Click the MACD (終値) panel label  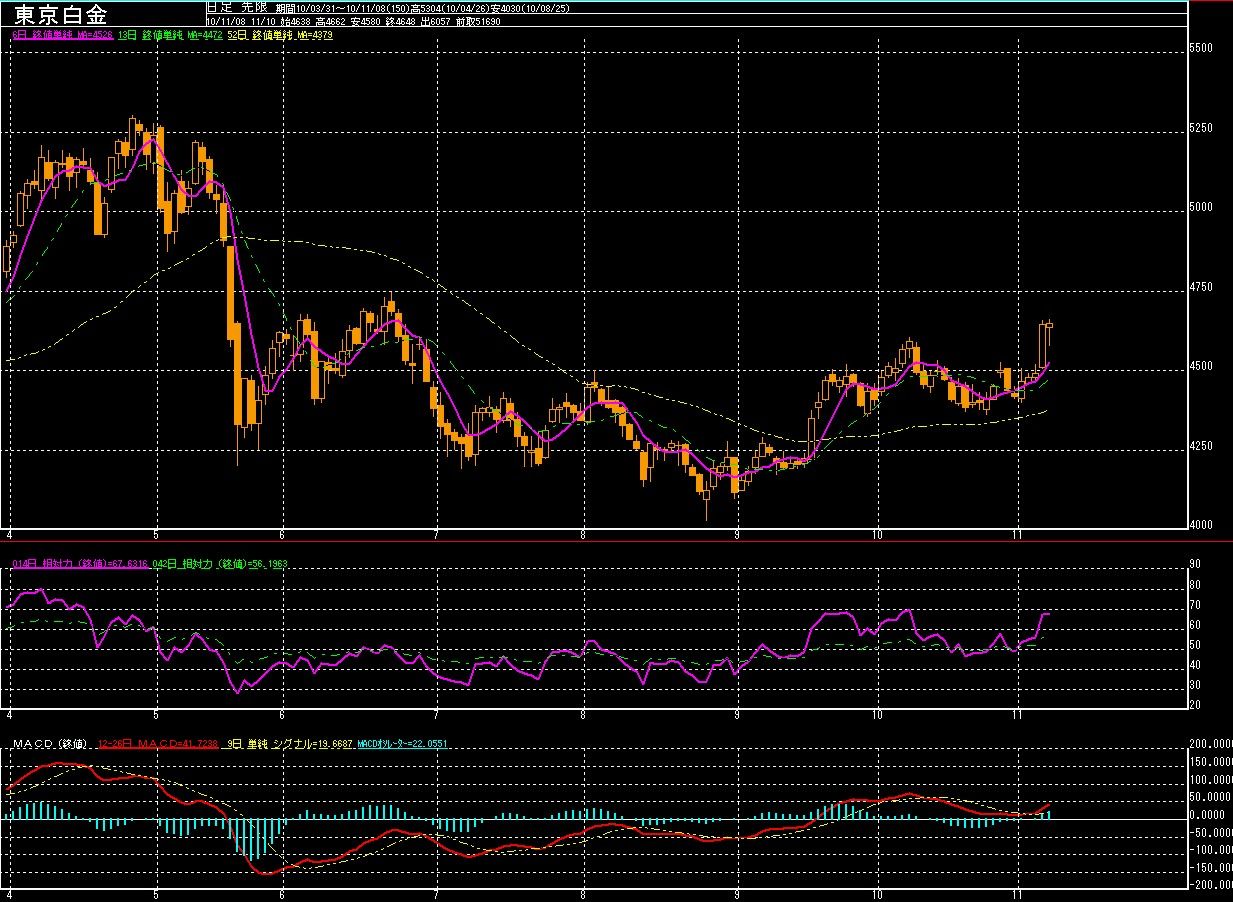[x=49, y=745]
